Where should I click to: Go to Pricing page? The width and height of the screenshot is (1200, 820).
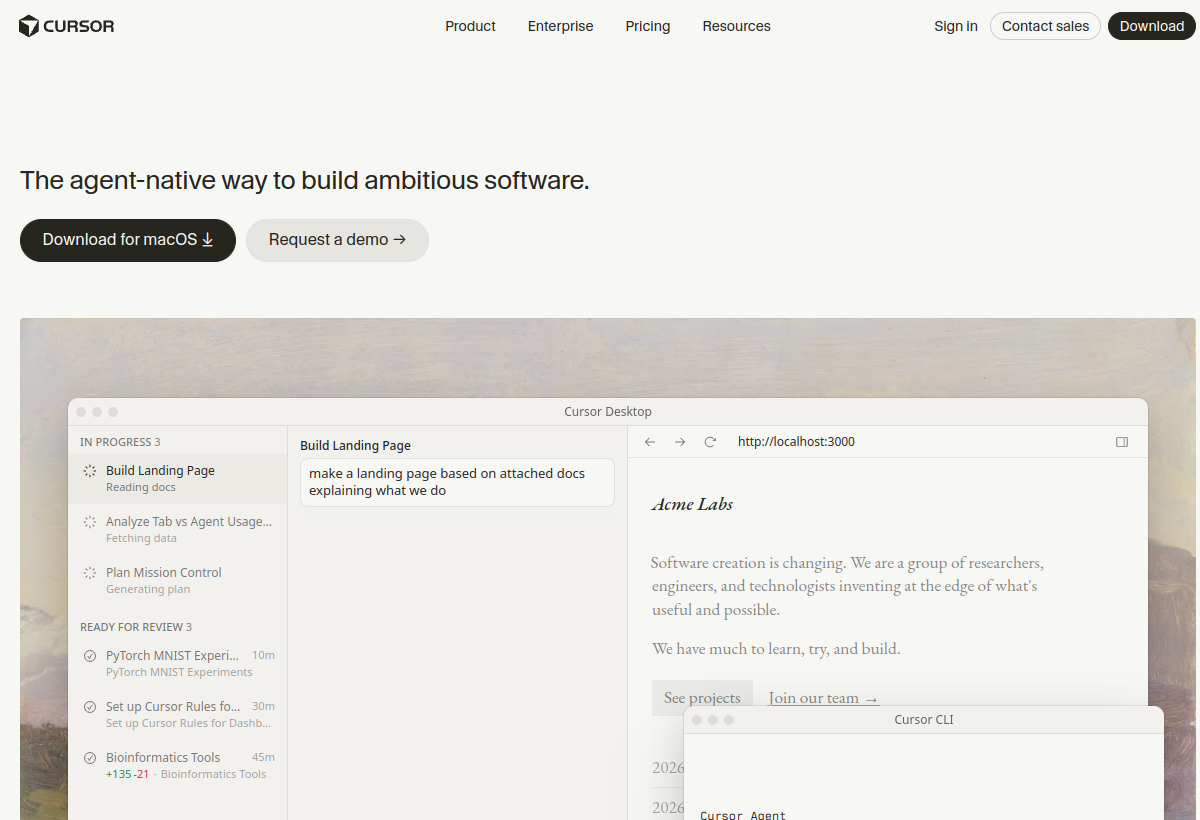click(x=648, y=26)
